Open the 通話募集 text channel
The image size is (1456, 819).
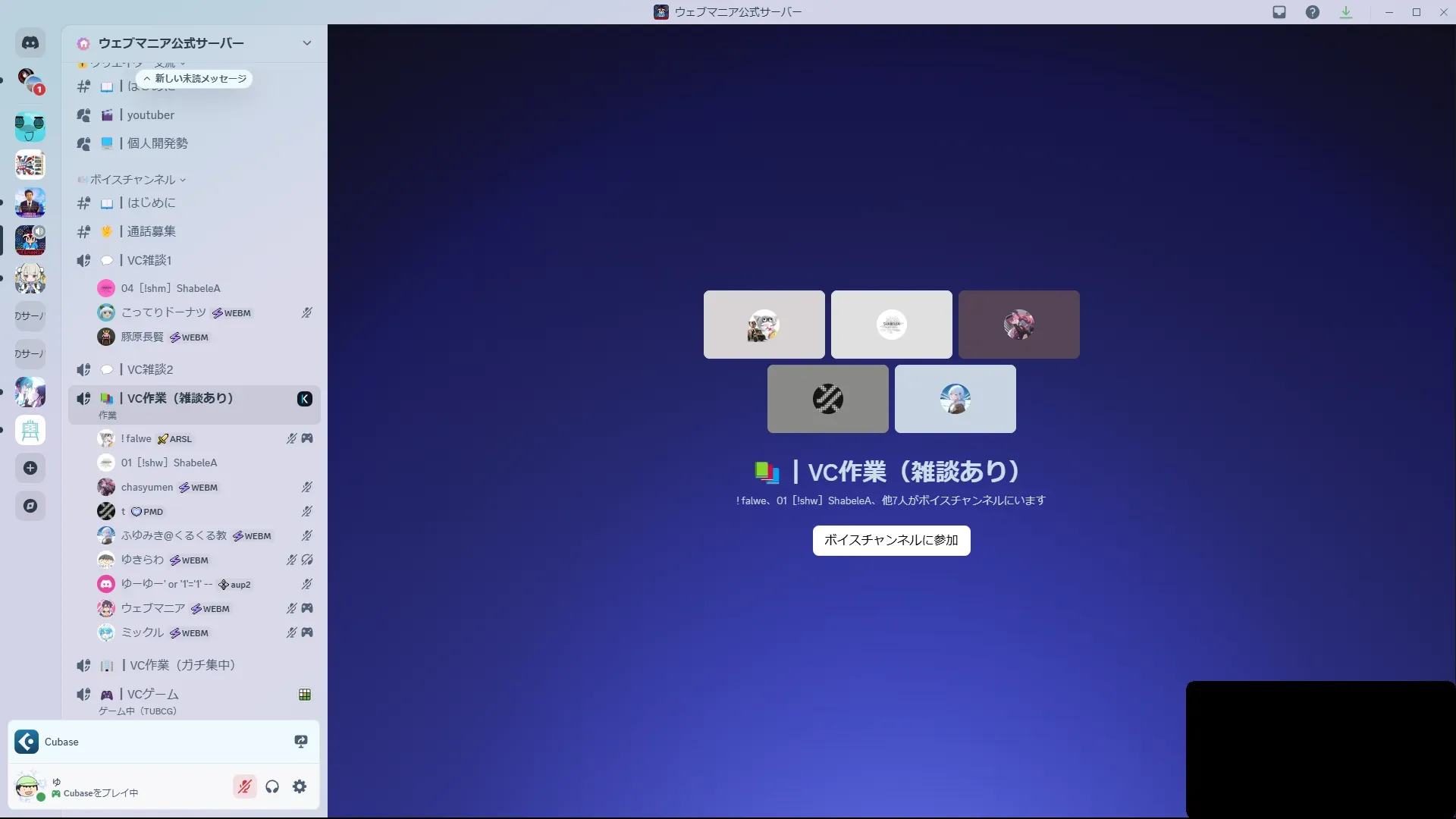click(151, 231)
